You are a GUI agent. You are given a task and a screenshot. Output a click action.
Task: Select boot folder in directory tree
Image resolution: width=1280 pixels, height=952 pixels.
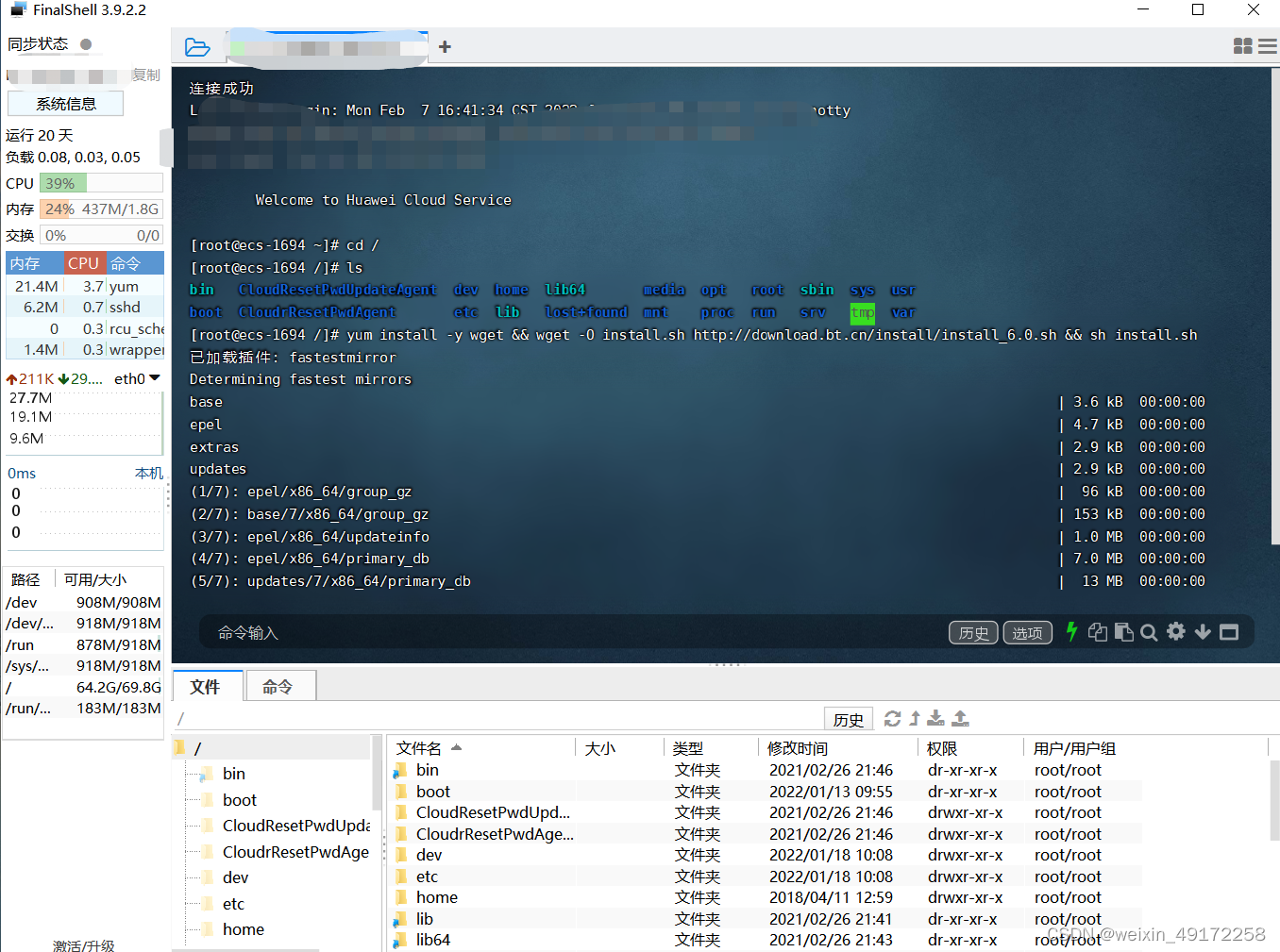pos(240,800)
